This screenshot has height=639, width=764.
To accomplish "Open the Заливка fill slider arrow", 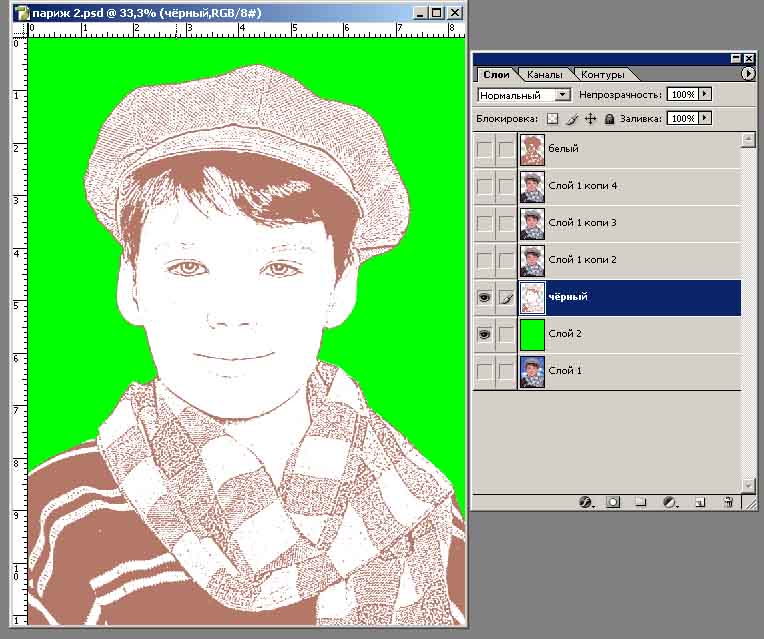I will pyautogui.click(x=705, y=118).
